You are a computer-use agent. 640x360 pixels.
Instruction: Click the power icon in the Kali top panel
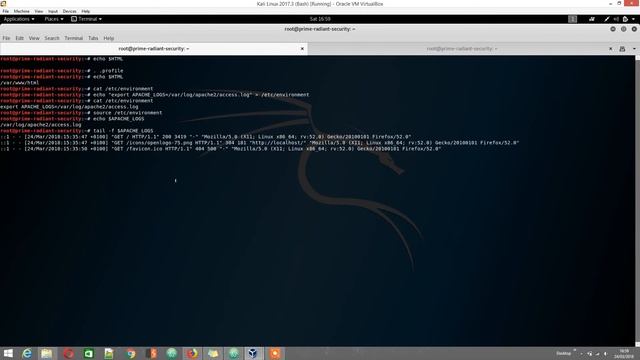(625, 19)
